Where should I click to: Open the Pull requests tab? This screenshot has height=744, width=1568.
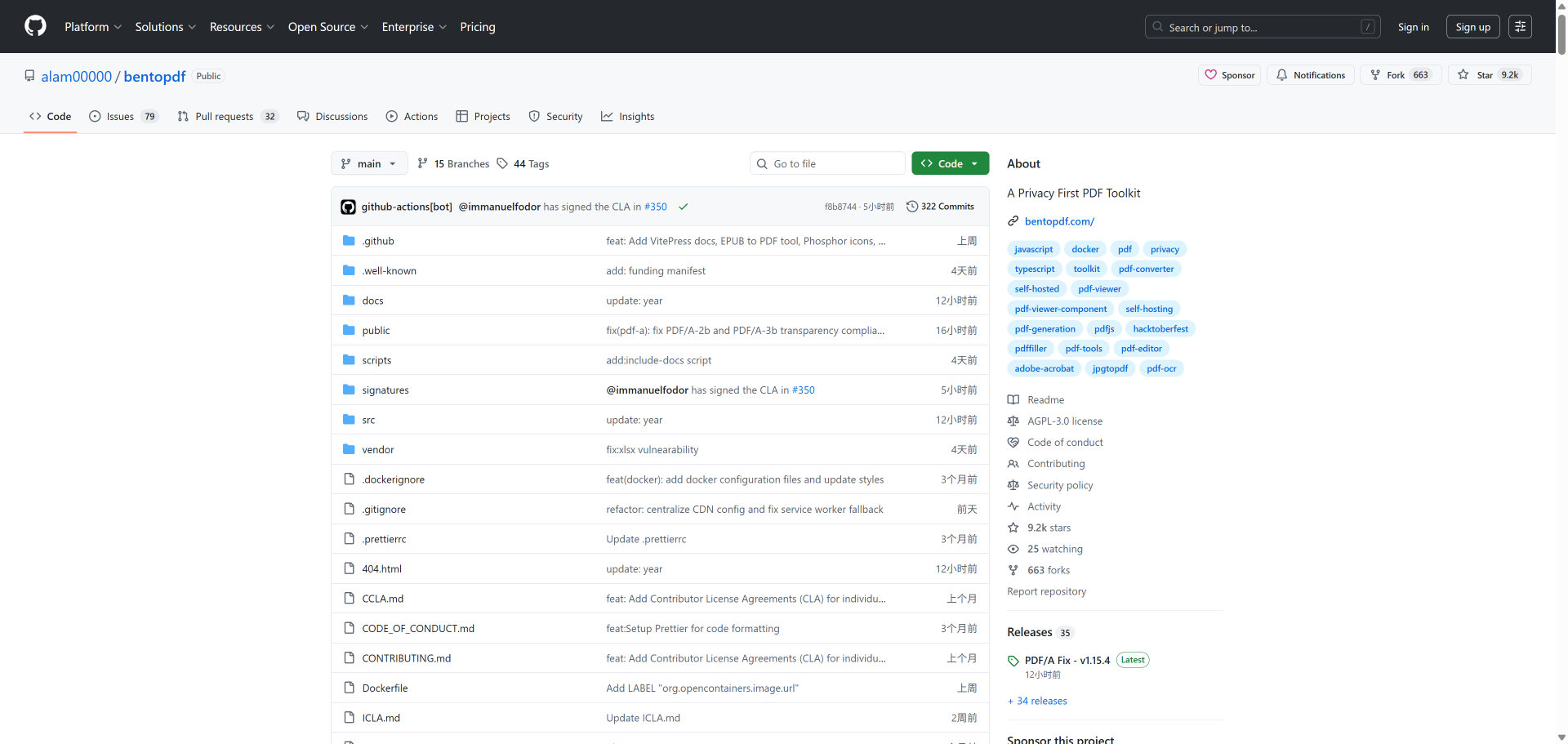[228, 116]
